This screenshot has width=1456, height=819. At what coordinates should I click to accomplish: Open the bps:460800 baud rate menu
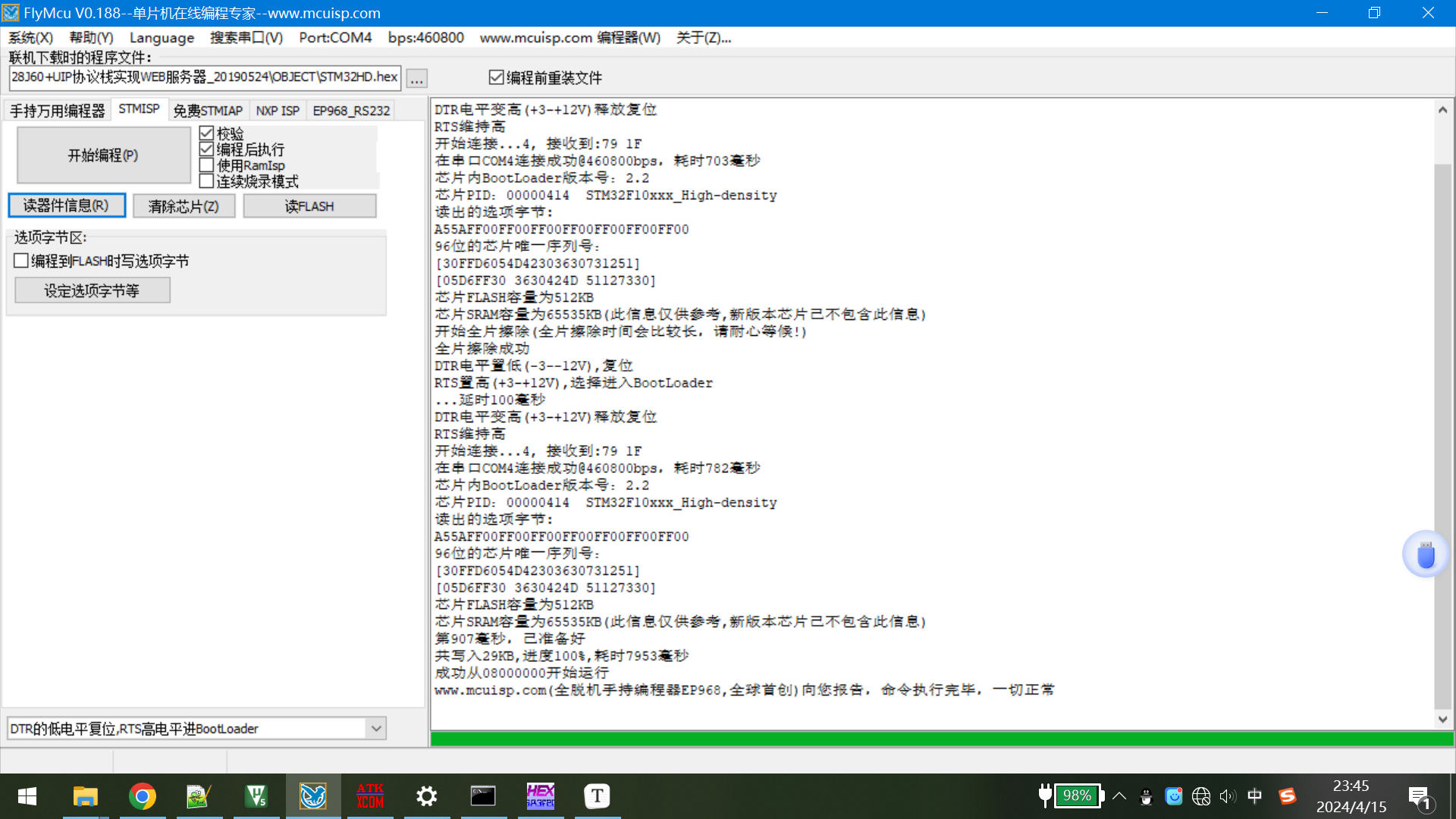tap(425, 37)
